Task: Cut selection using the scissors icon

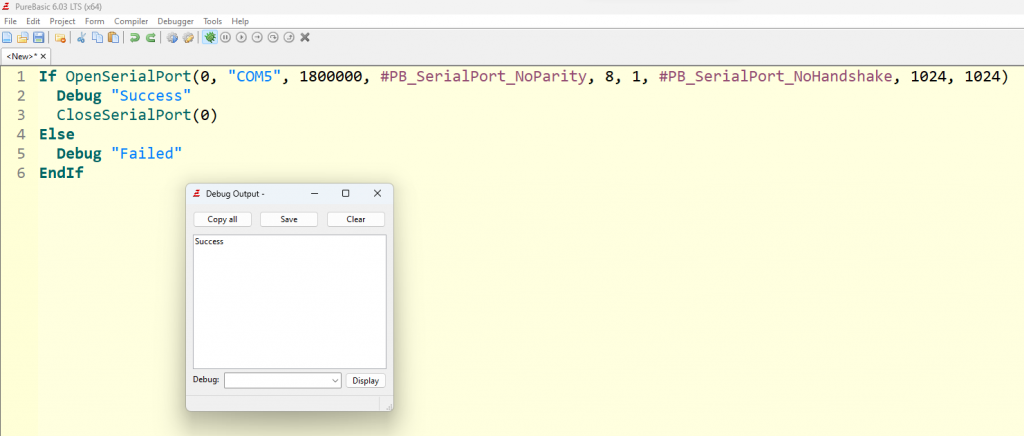Action: (81, 37)
